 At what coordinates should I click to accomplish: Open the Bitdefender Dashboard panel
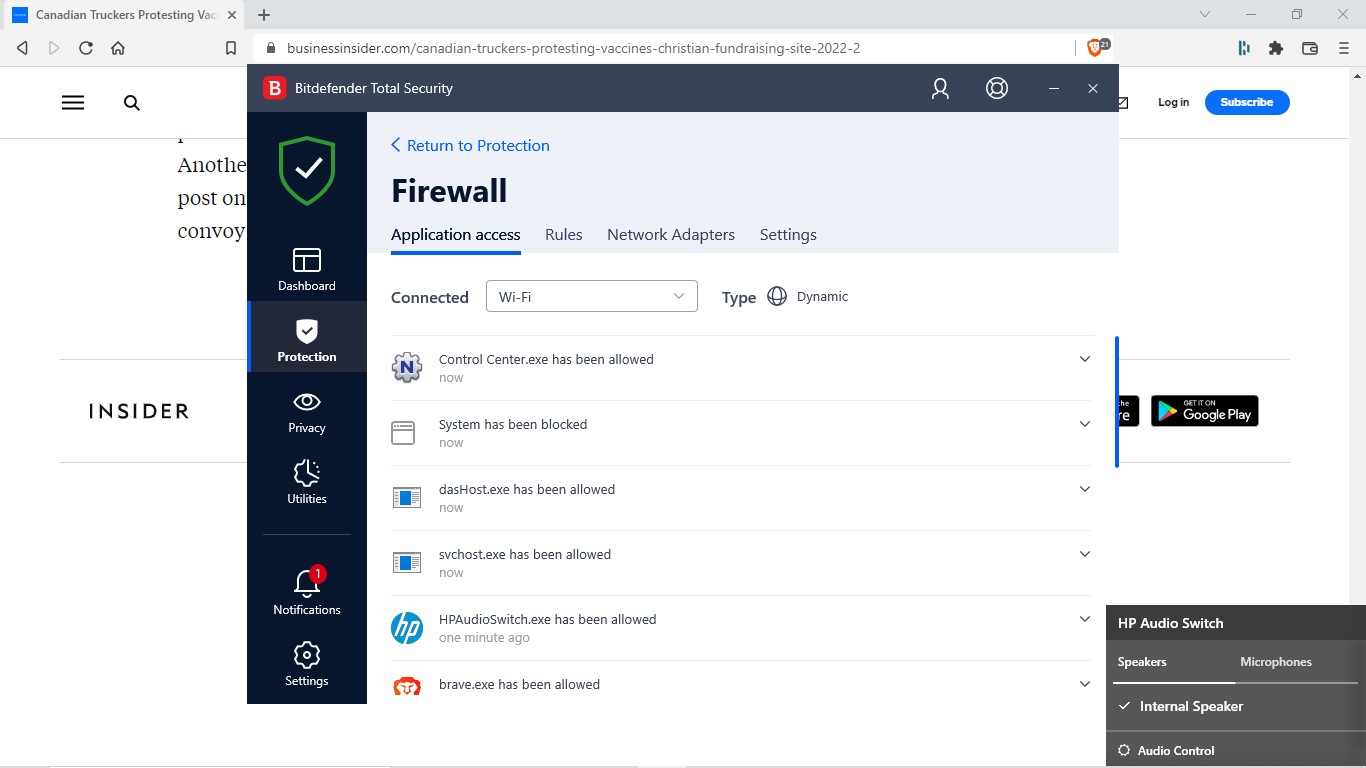point(306,267)
